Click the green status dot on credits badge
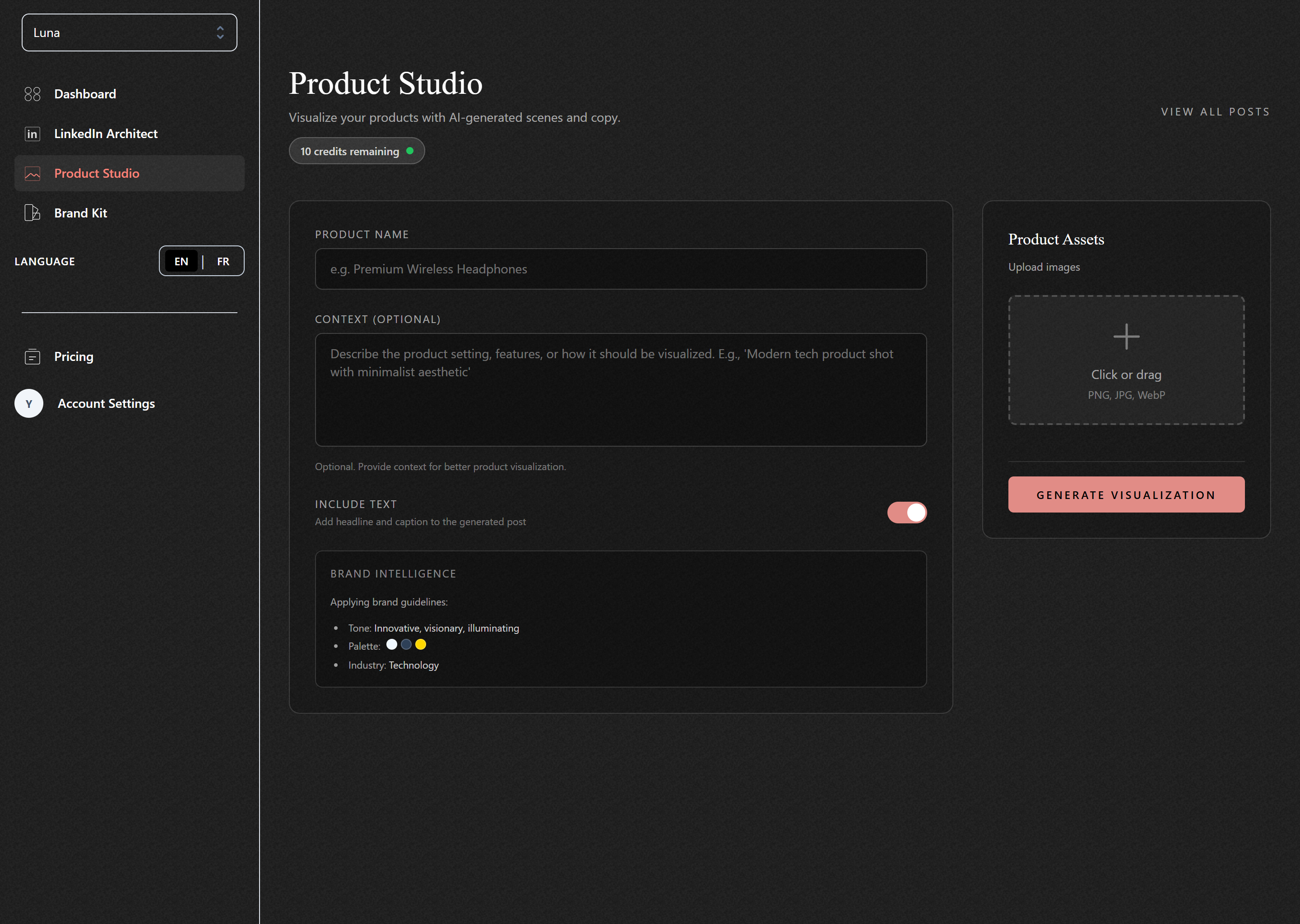This screenshot has height=924, width=1300. 411,151
